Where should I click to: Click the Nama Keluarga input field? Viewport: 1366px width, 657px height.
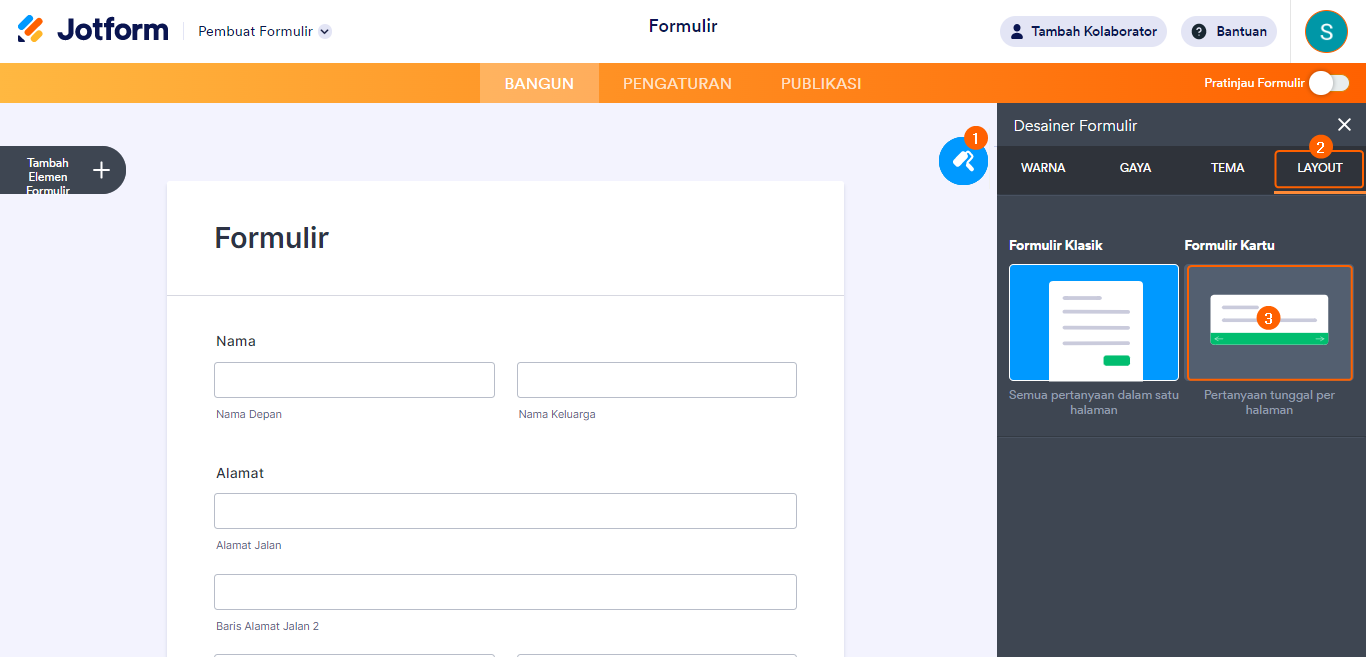[x=657, y=380]
